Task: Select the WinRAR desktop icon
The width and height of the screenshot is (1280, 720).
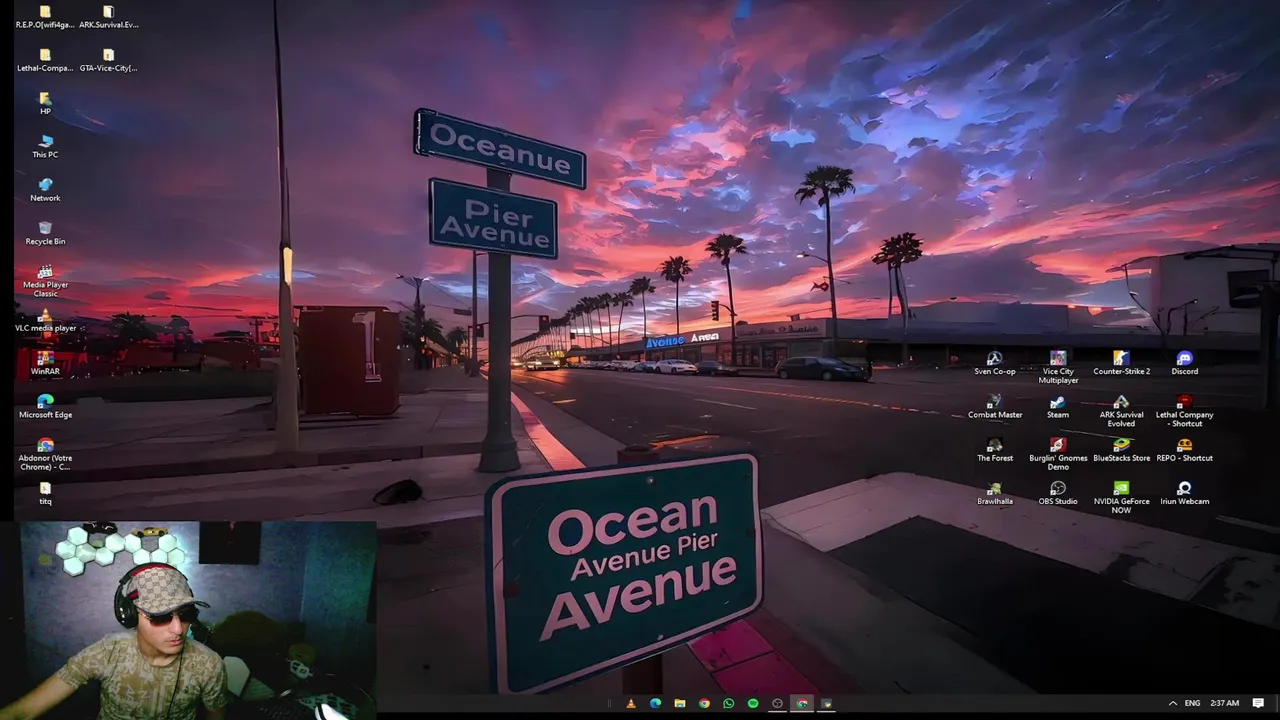Action: point(45,363)
